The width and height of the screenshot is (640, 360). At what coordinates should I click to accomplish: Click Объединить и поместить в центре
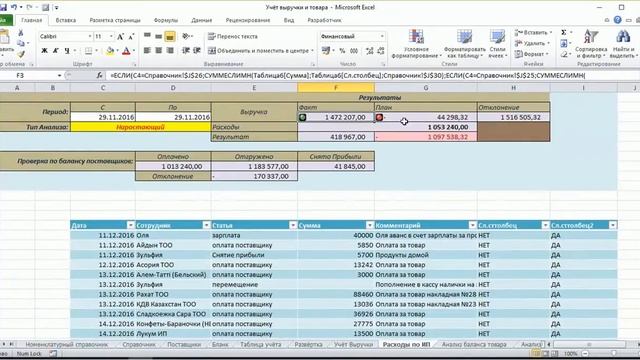[x=259, y=51]
